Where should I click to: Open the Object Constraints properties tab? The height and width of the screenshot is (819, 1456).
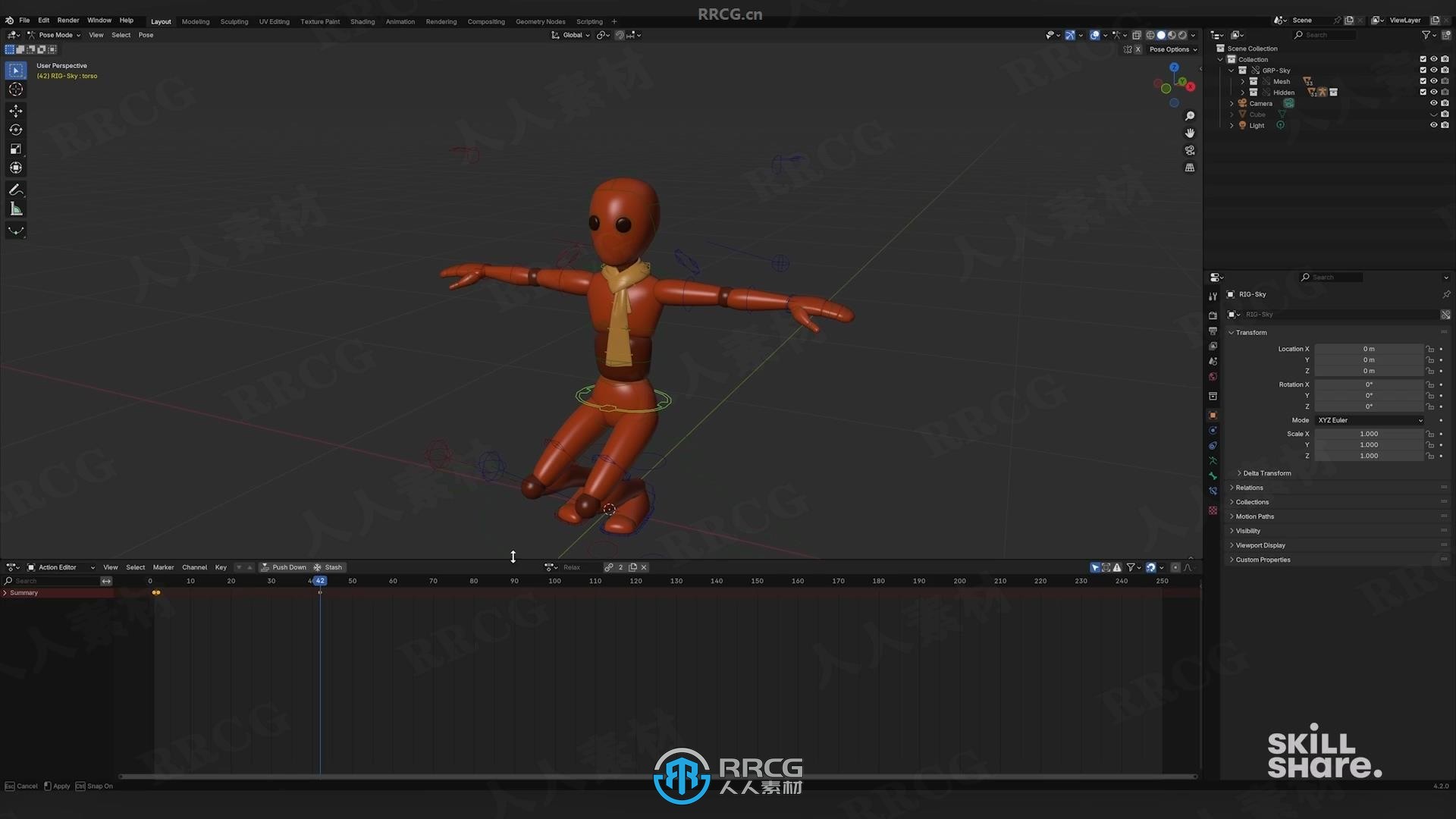1213,445
